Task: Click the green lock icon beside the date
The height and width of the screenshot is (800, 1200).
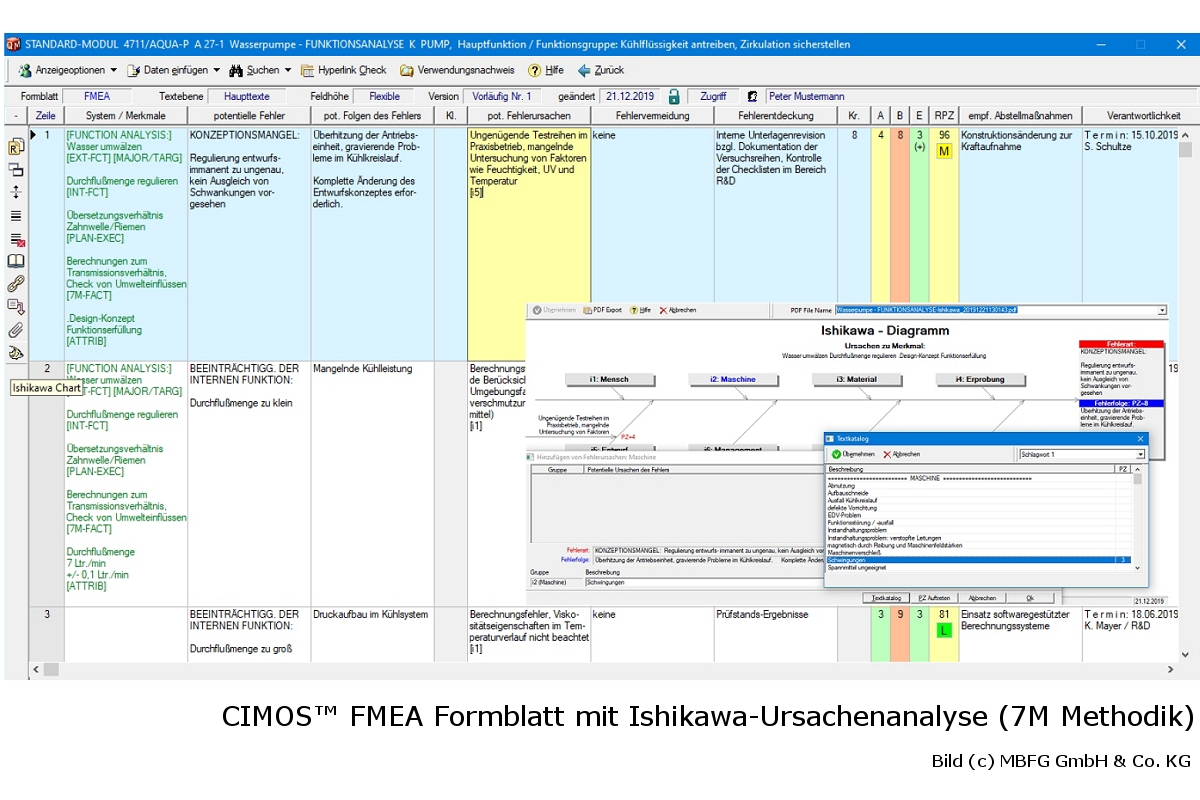Action: [674, 97]
